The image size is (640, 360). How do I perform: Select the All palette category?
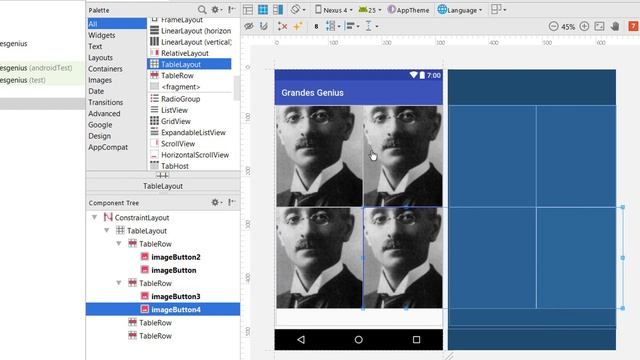tap(117, 24)
